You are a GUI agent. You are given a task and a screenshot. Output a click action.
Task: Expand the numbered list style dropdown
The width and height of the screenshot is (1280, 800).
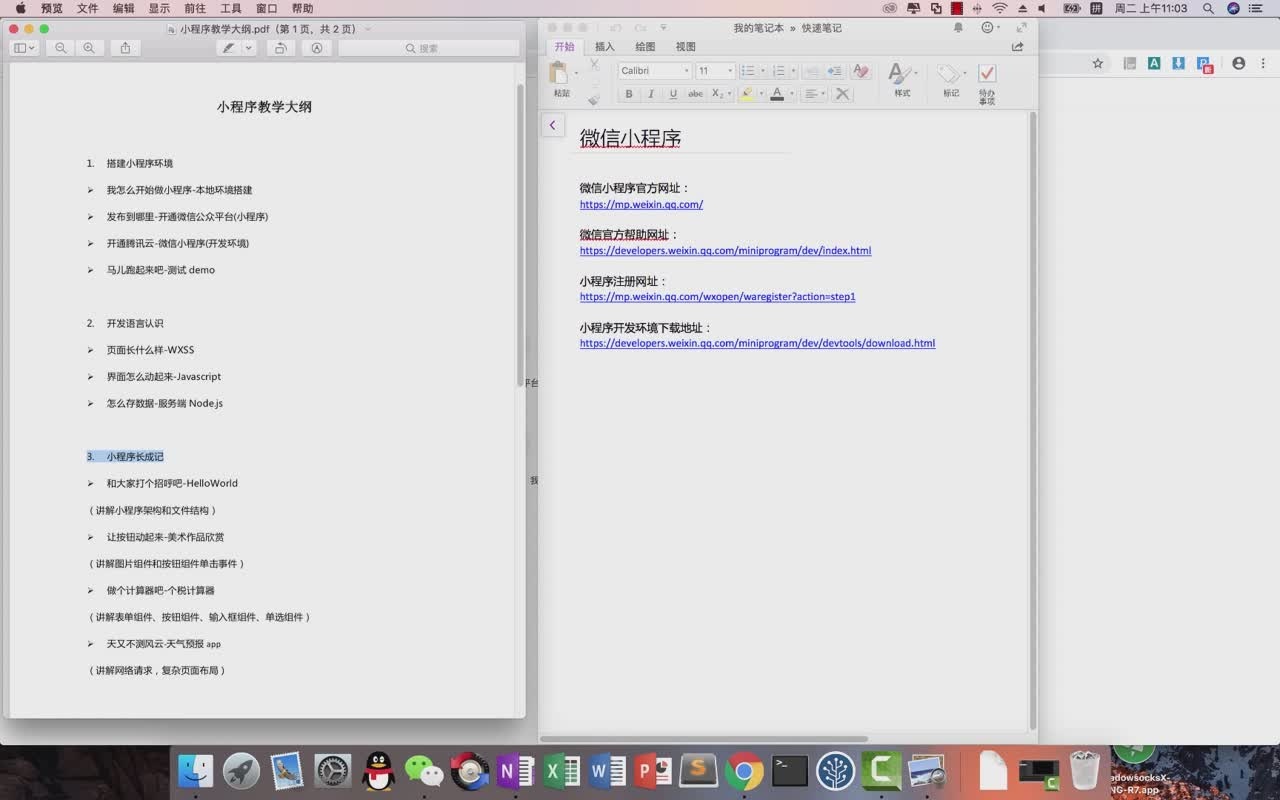793,71
